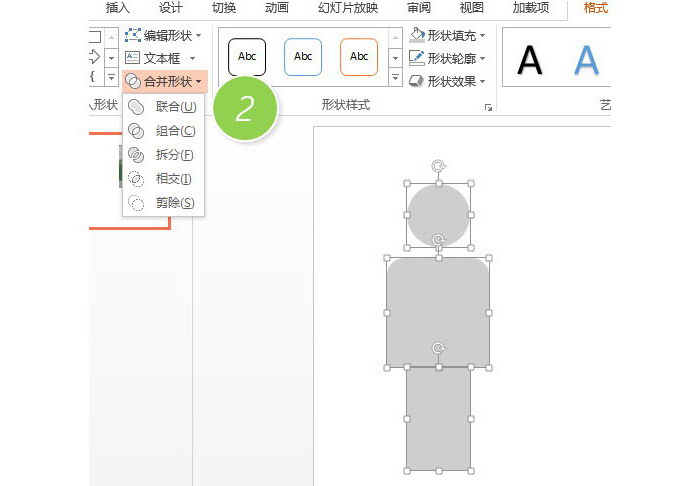Apply the blue outline Abc shape style
The image size is (700, 486).
303,57
